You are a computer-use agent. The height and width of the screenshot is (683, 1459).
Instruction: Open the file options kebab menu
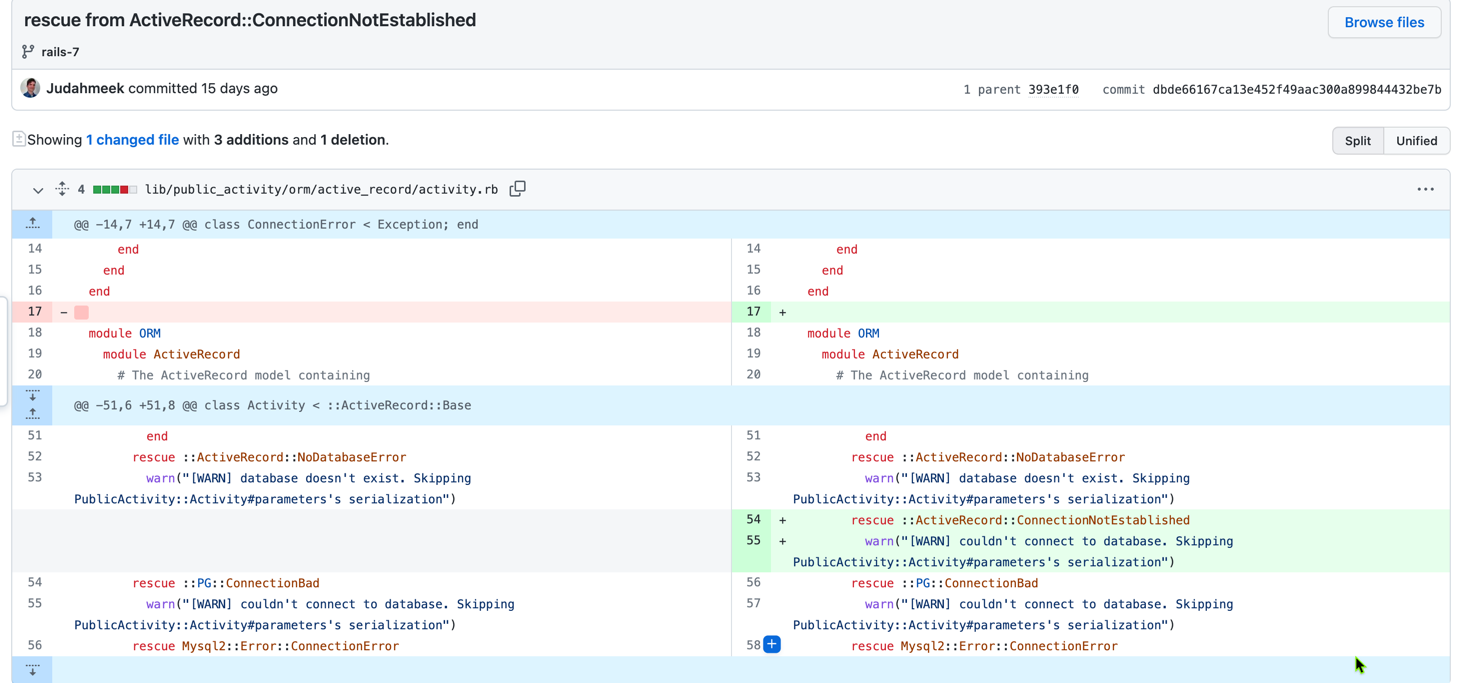pos(1425,189)
